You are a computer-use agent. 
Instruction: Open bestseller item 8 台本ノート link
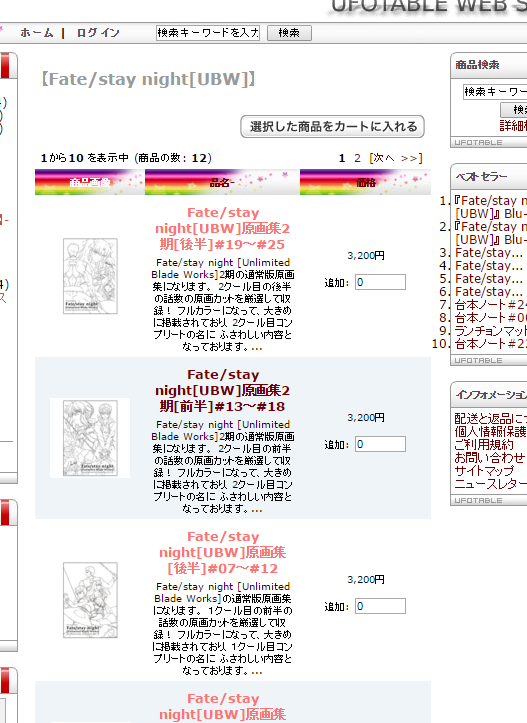pos(491,317)
